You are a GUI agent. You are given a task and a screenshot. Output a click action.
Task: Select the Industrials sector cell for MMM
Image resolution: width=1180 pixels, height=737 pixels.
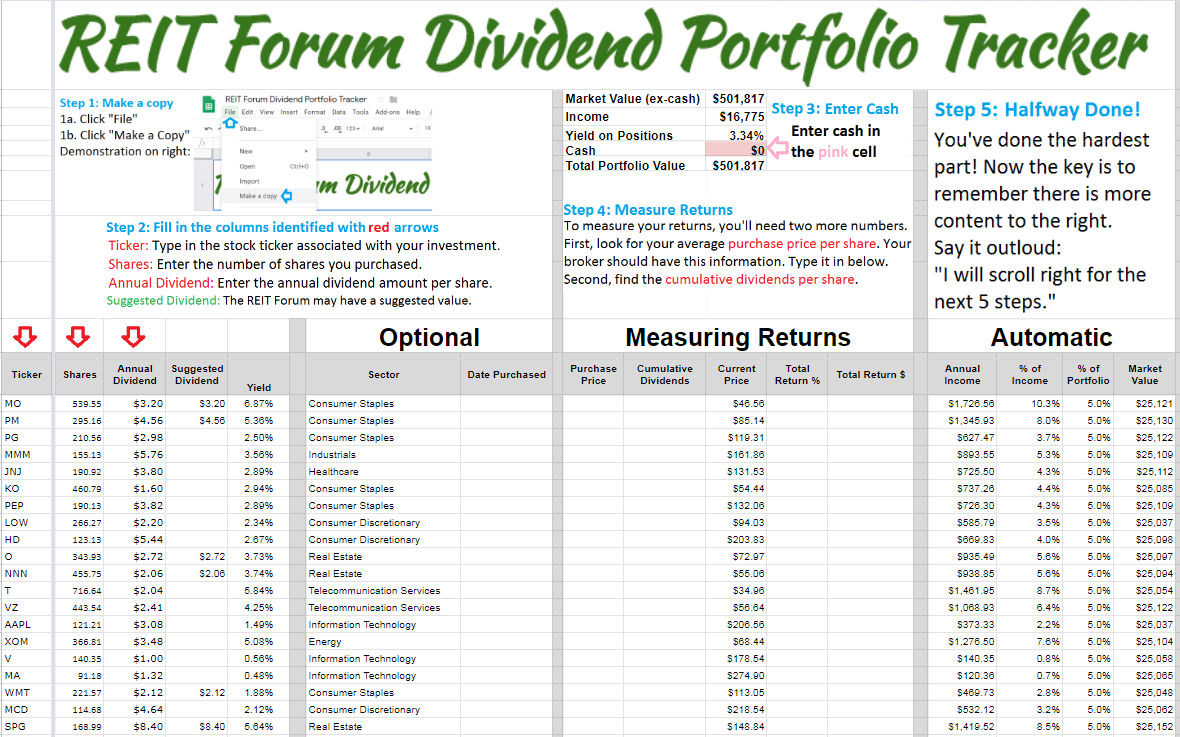click(383, 455)
